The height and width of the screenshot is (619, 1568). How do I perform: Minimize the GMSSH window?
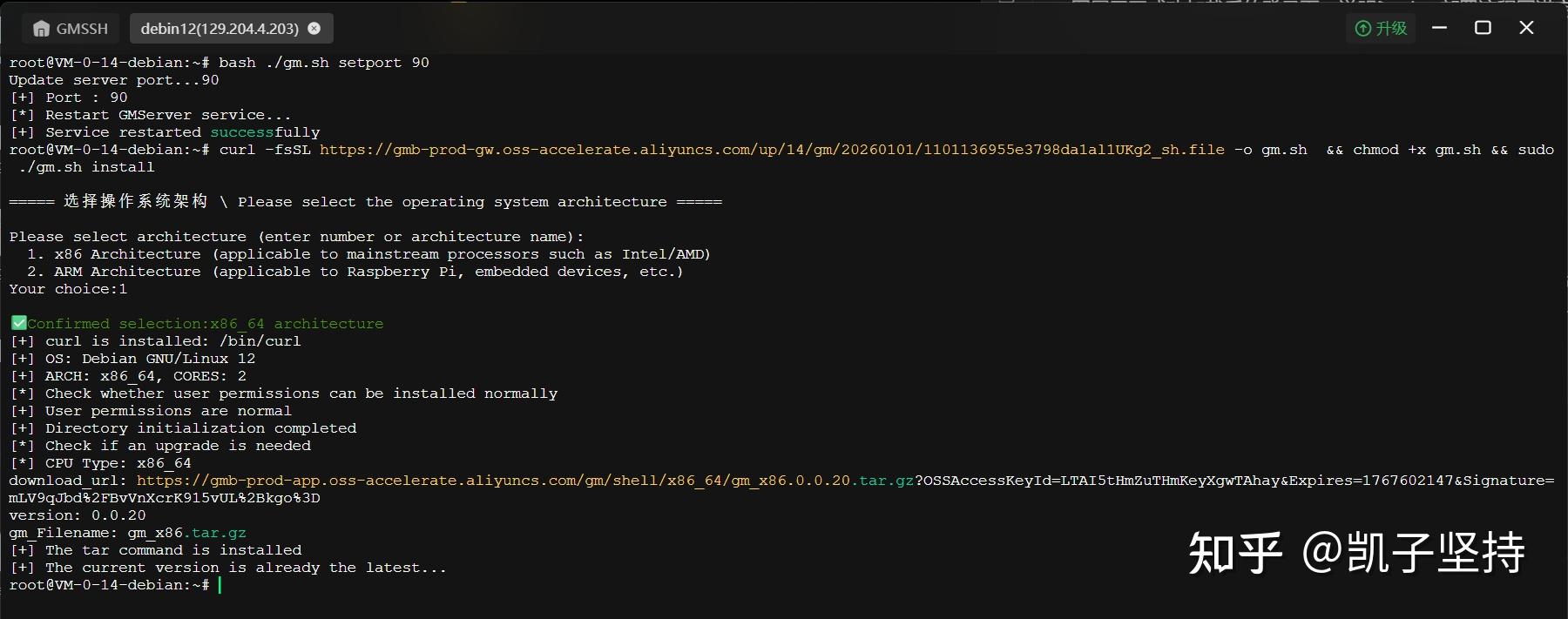1440,28
